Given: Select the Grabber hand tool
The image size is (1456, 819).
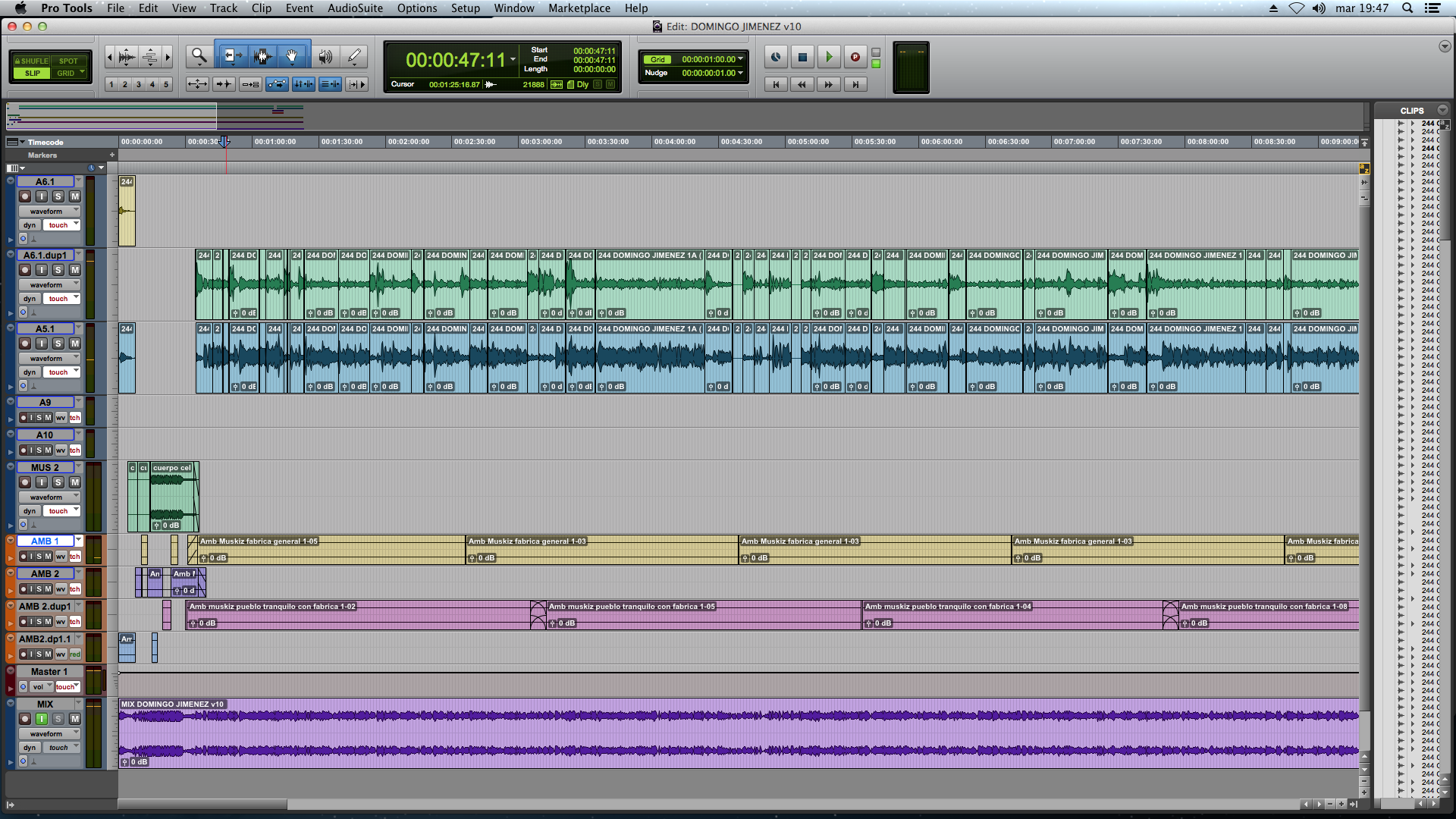Looking at the screenshot, I should coord(292,56).
